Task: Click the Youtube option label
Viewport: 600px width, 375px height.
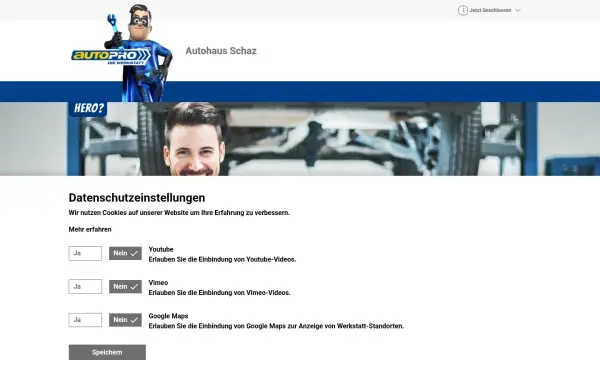Action: [x=161, y=249]
